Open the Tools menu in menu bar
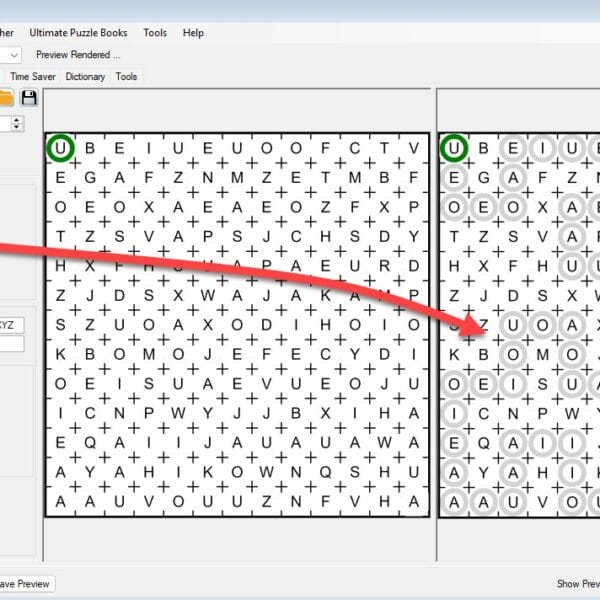The height and width of the screenshot is (600, 600). 155,33
